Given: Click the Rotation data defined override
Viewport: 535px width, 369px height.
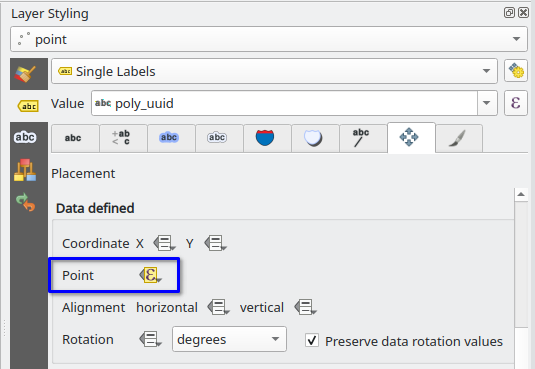Looking at the screenshot, I should click(x=150, y=339).
